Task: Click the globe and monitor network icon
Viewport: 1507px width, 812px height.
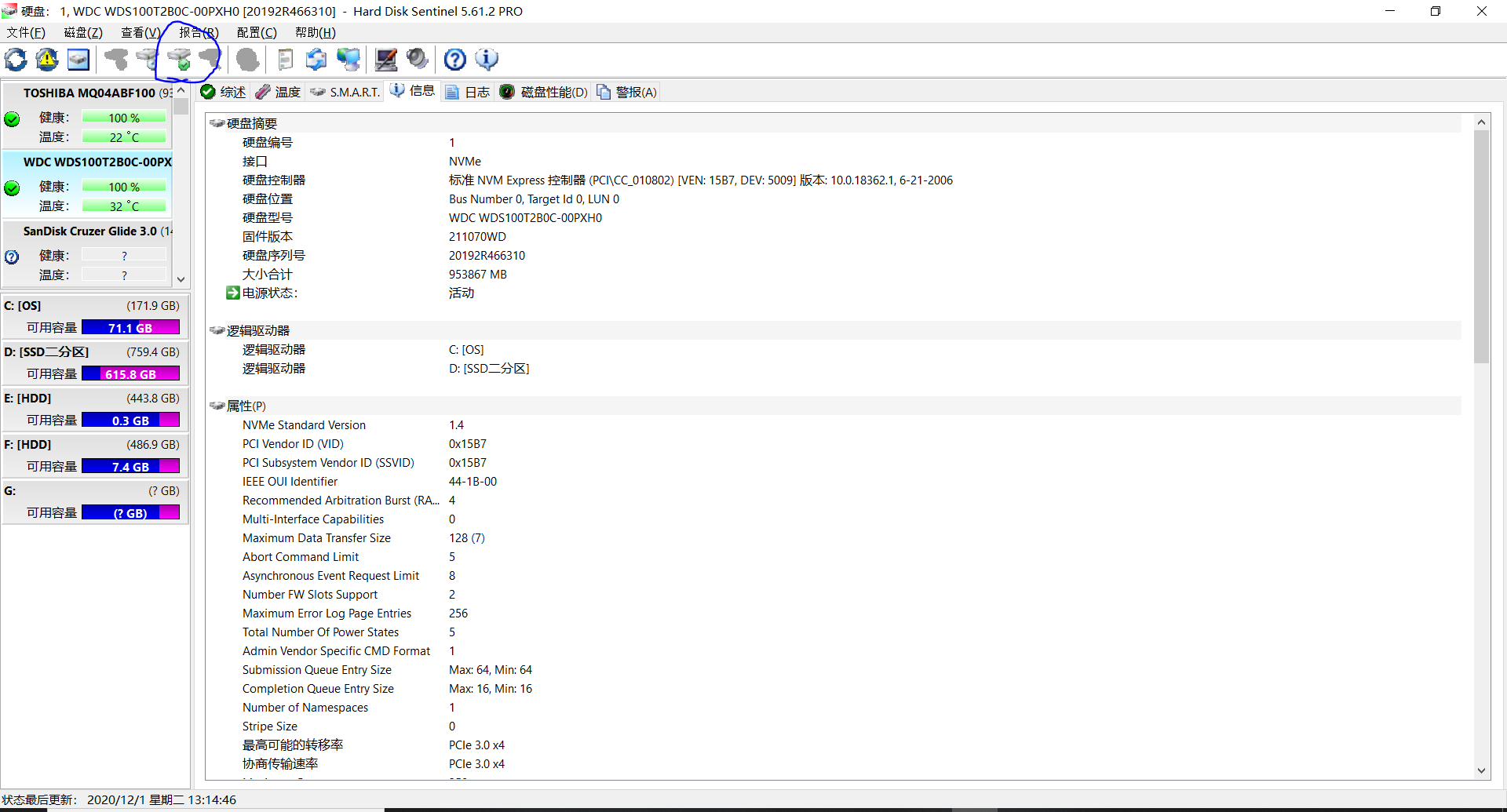Action: tap(348, 60)
